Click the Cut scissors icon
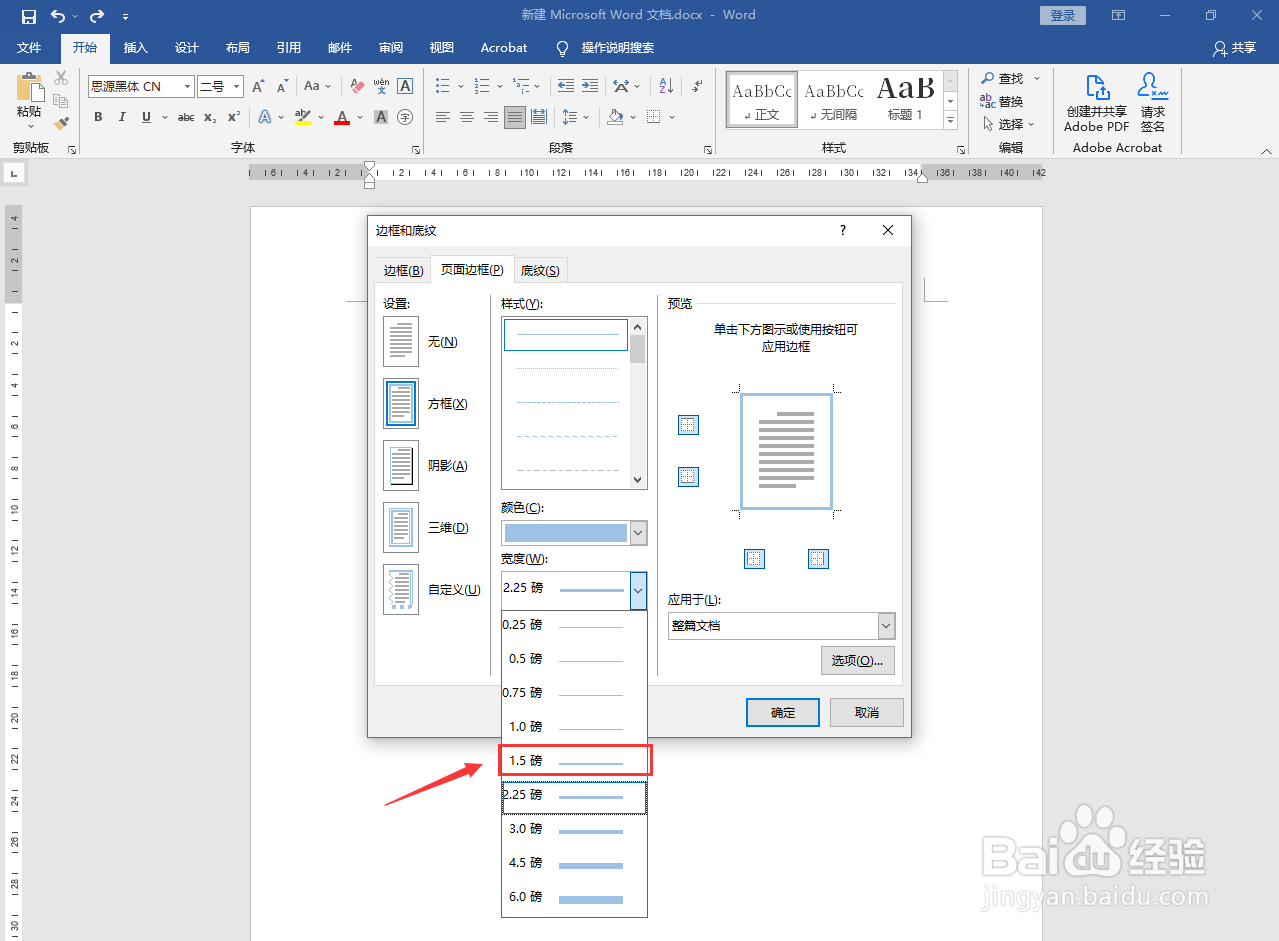The height and width of the screenshot is (941, 1279). pos(61,78)
